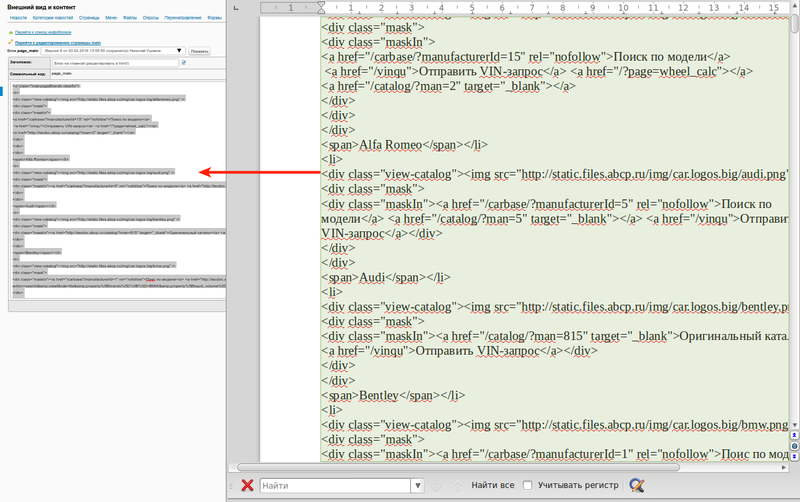Image resolution: width=800 pixels, height=502 pixels.
Task: Click the Найти все button
Action: (493, 485)
